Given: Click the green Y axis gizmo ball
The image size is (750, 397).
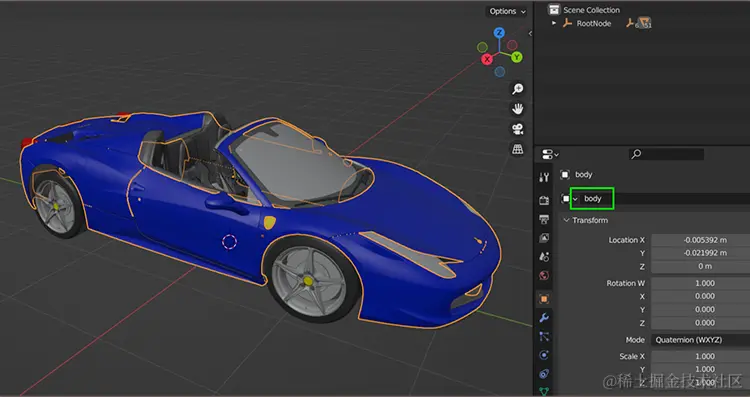Looking at the screenshot, I should click(517, 57).
